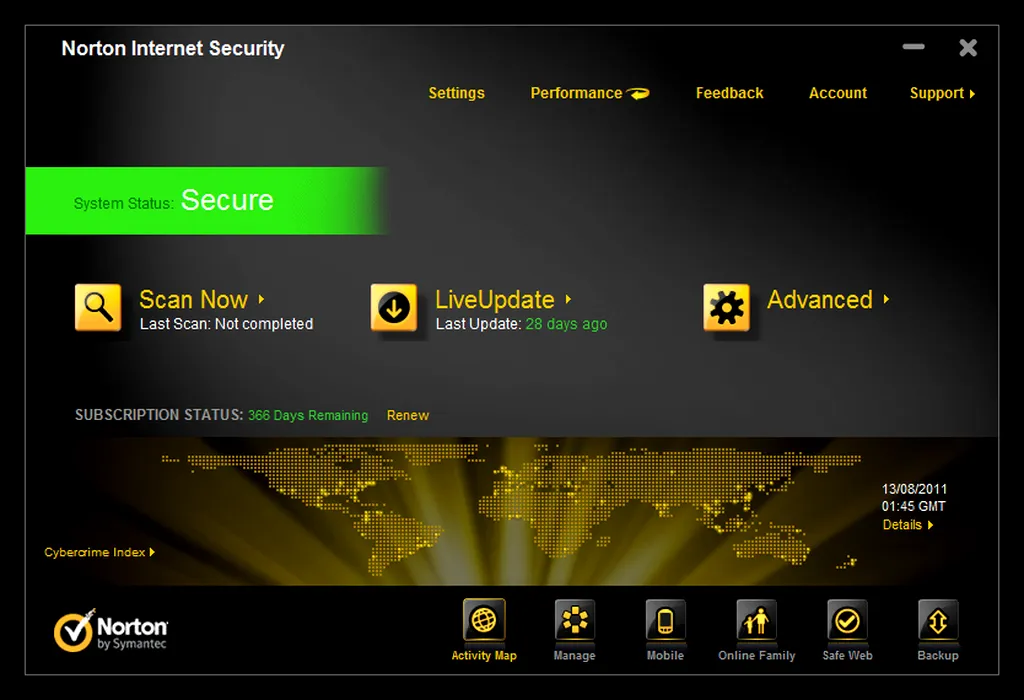
Task: Click the Advanced gear icon
Action: [726, 307]
